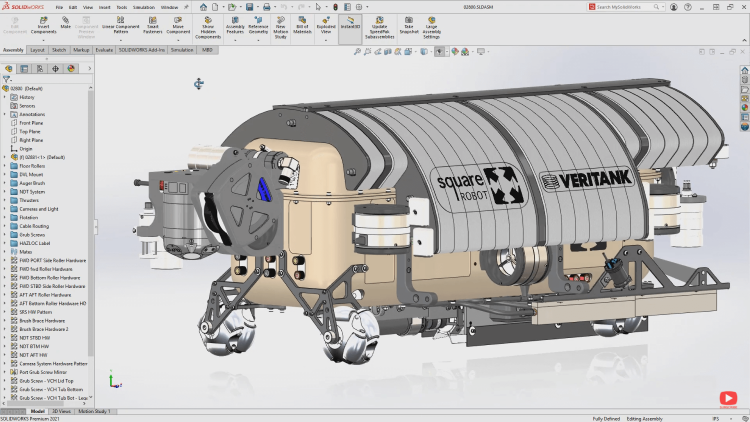Click Smart Fasteners tool
The height and width of the screenshot is (422, 750).
(153, 25)
